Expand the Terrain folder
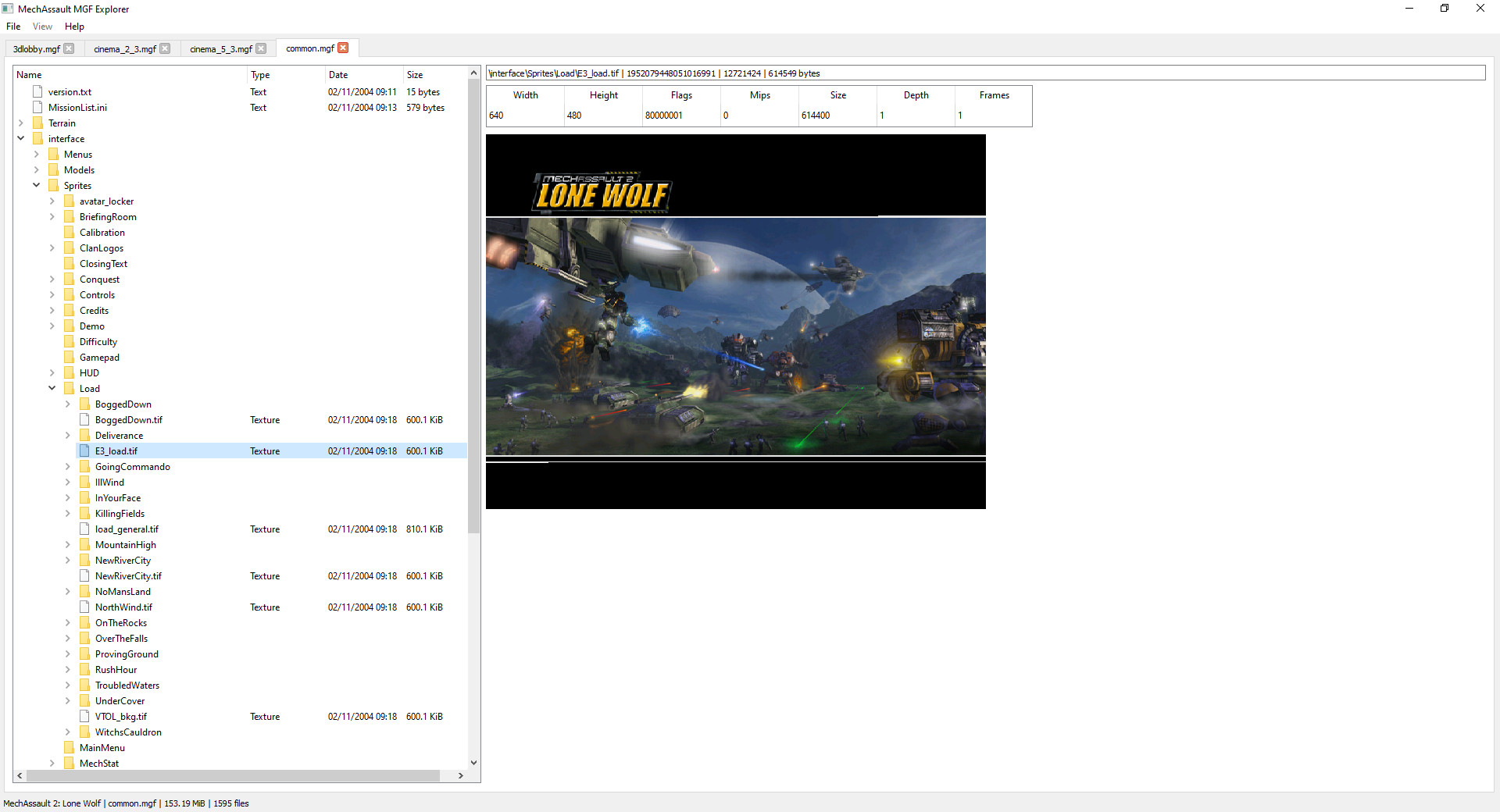1500x812 pixels. [21, 123]
